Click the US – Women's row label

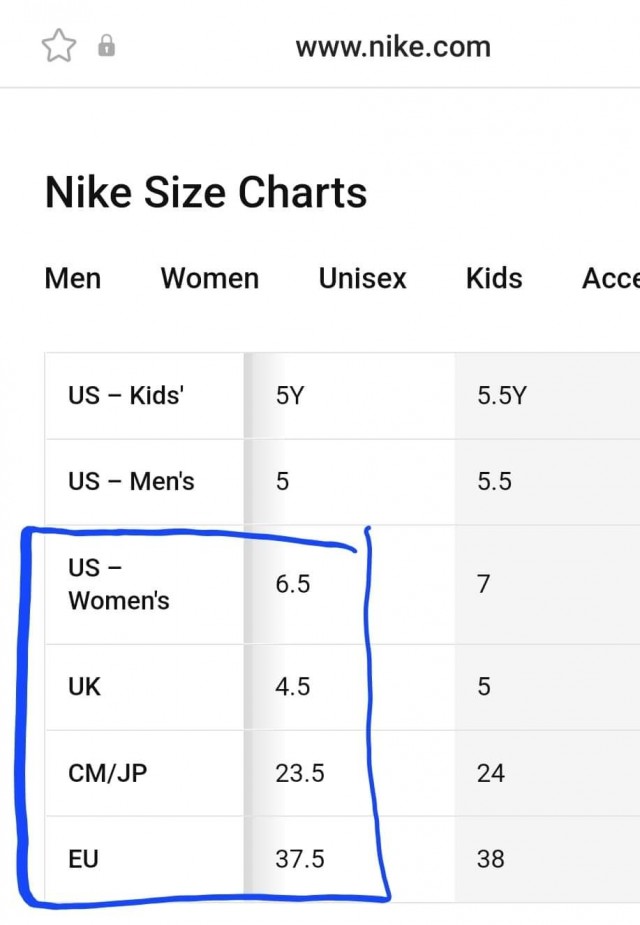pyautogui.click(x=119, y=584)
